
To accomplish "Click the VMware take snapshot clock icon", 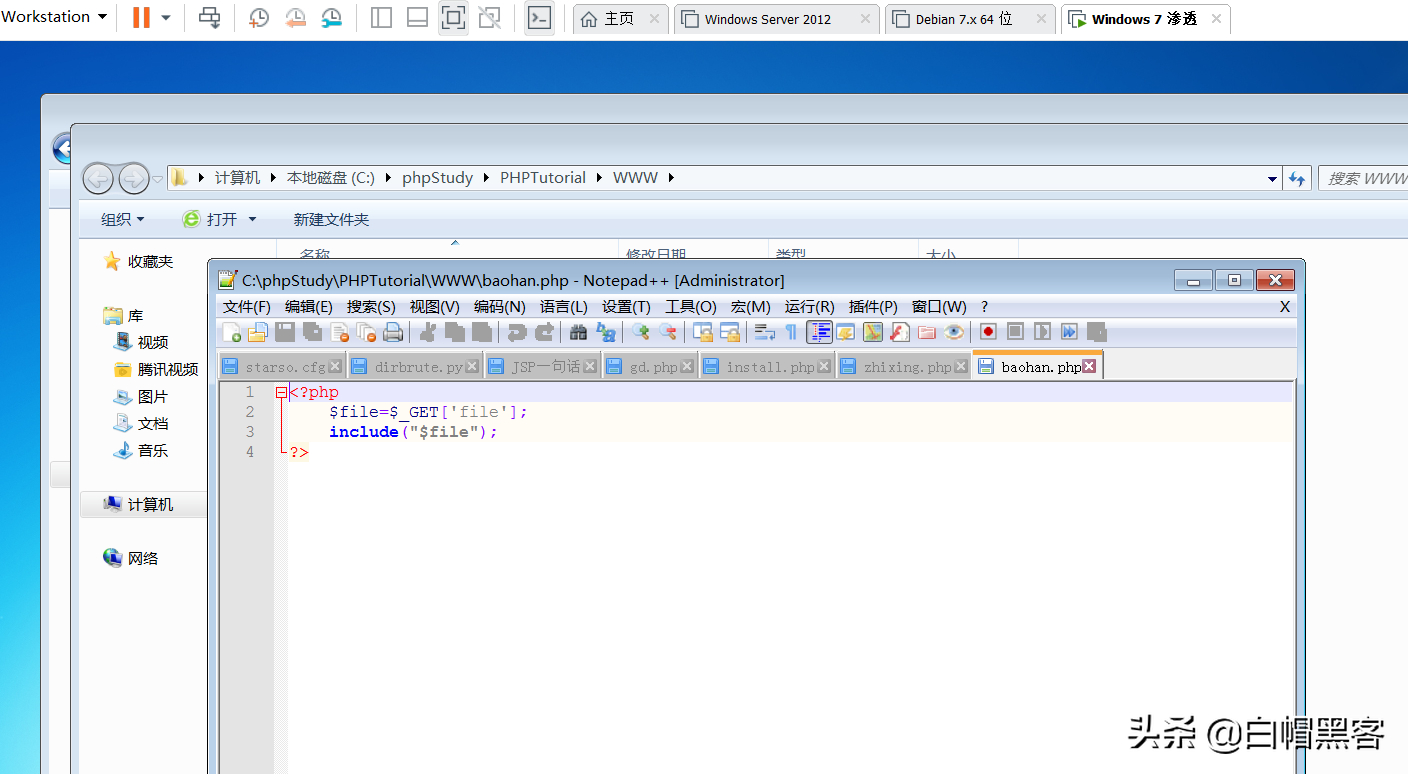I will tap(259, 17).
